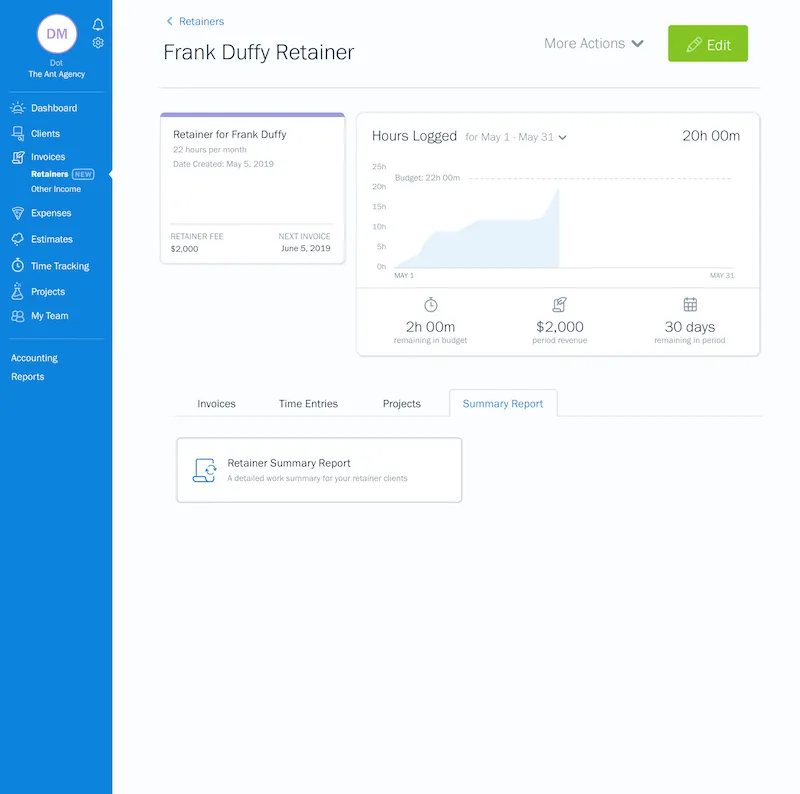Open the Accounting link in sidebar
Viewport: 800px width, 794px height.
(34, 358)
